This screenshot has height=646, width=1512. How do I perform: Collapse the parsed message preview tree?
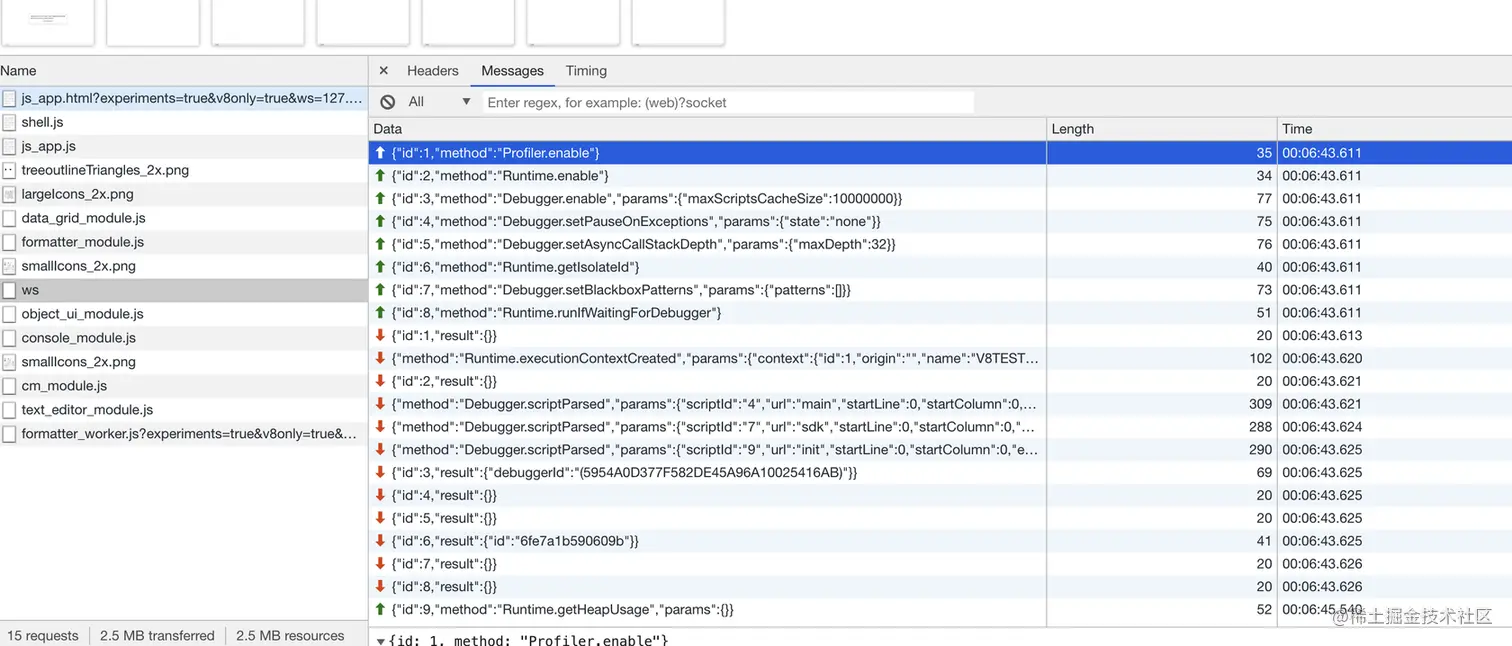[381, 640]
